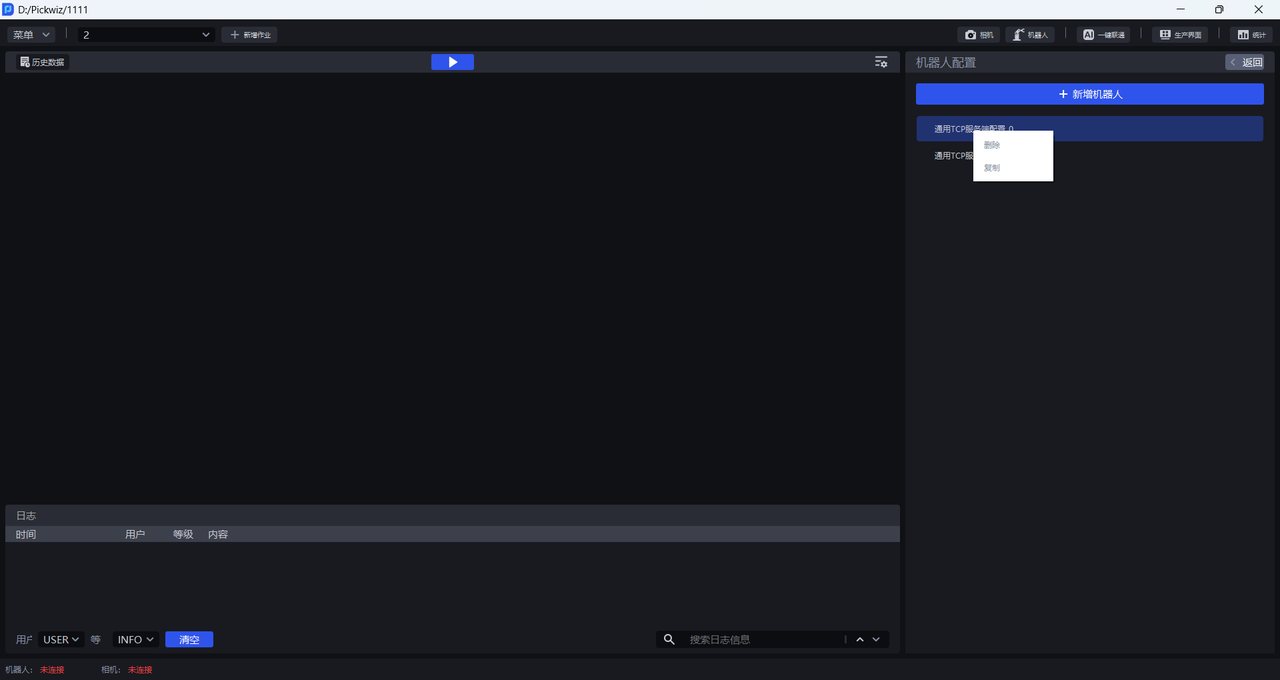Choose 复制 in the context menu
The image size is (1280, 680).
992,168
